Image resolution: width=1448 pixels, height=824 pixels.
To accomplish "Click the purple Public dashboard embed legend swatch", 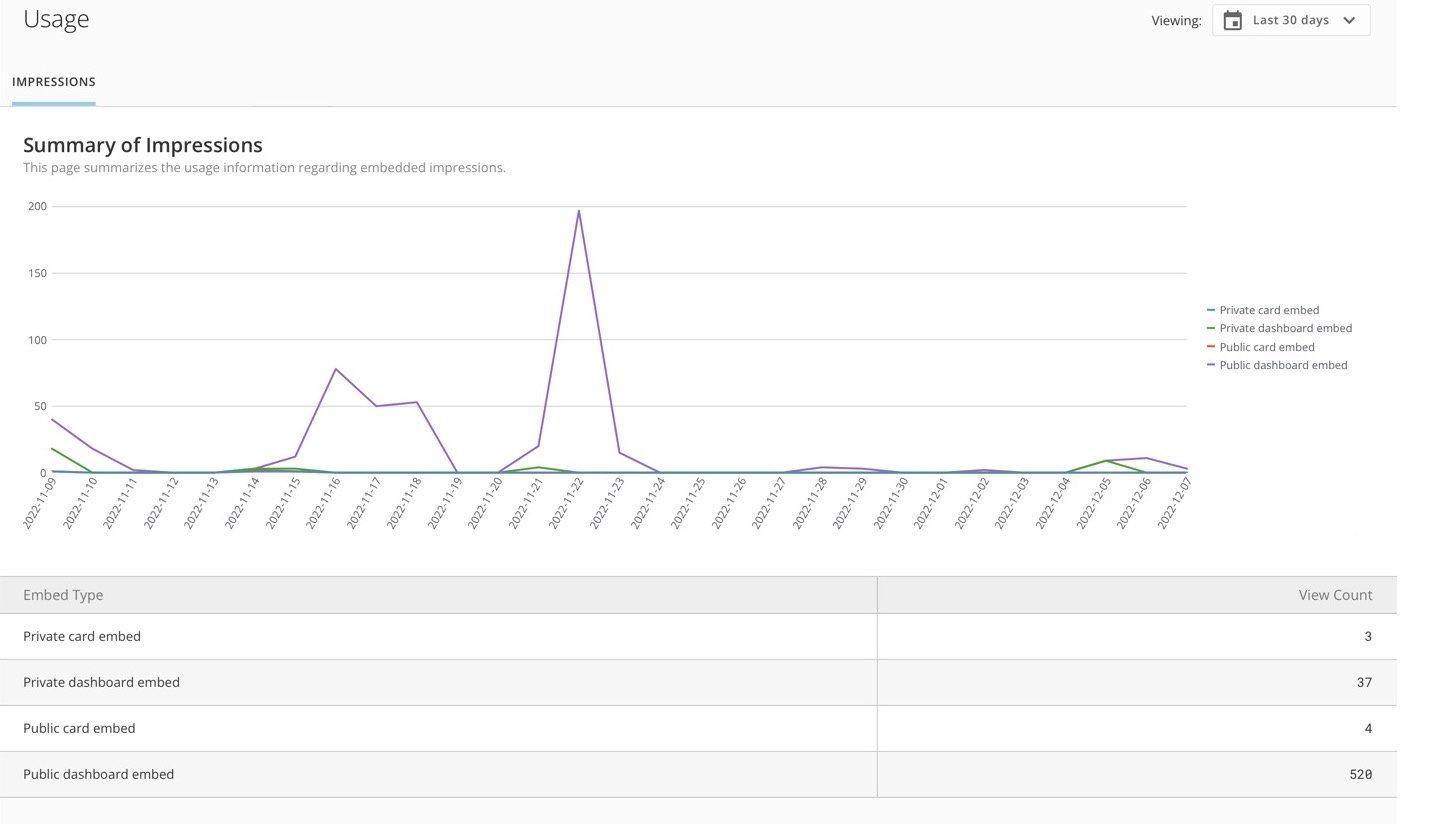I will pyautogui.click(x=1211, y=365).
